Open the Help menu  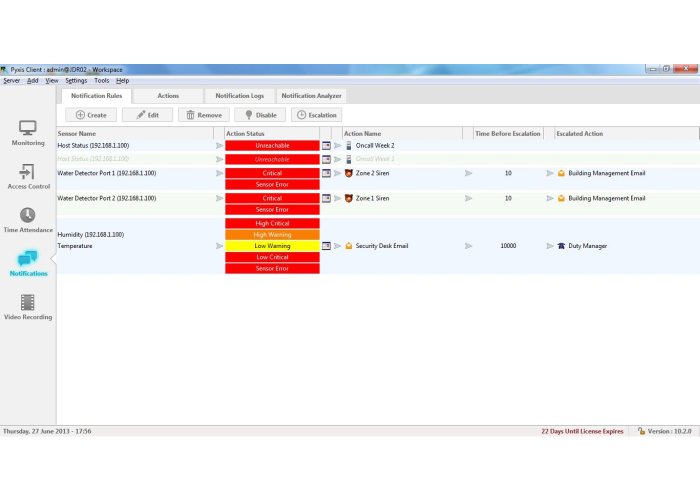[x=122, y=81]
